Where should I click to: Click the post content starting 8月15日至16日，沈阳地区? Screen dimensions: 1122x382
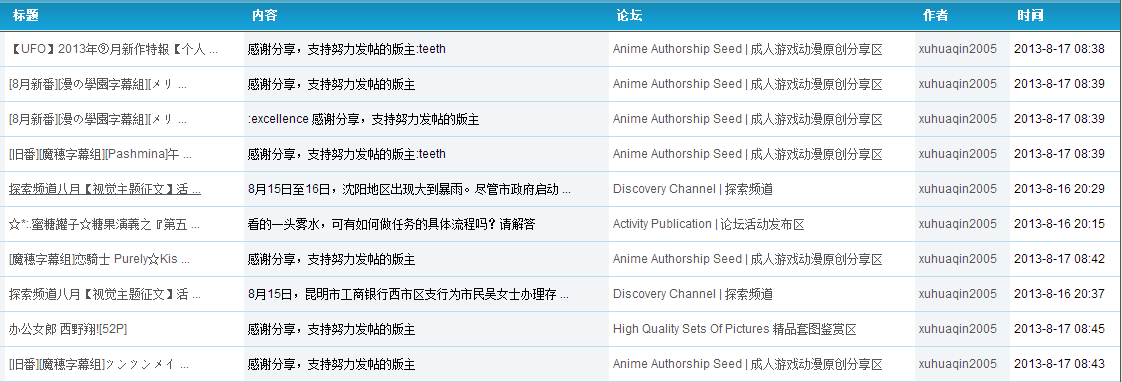click(409, 190)
